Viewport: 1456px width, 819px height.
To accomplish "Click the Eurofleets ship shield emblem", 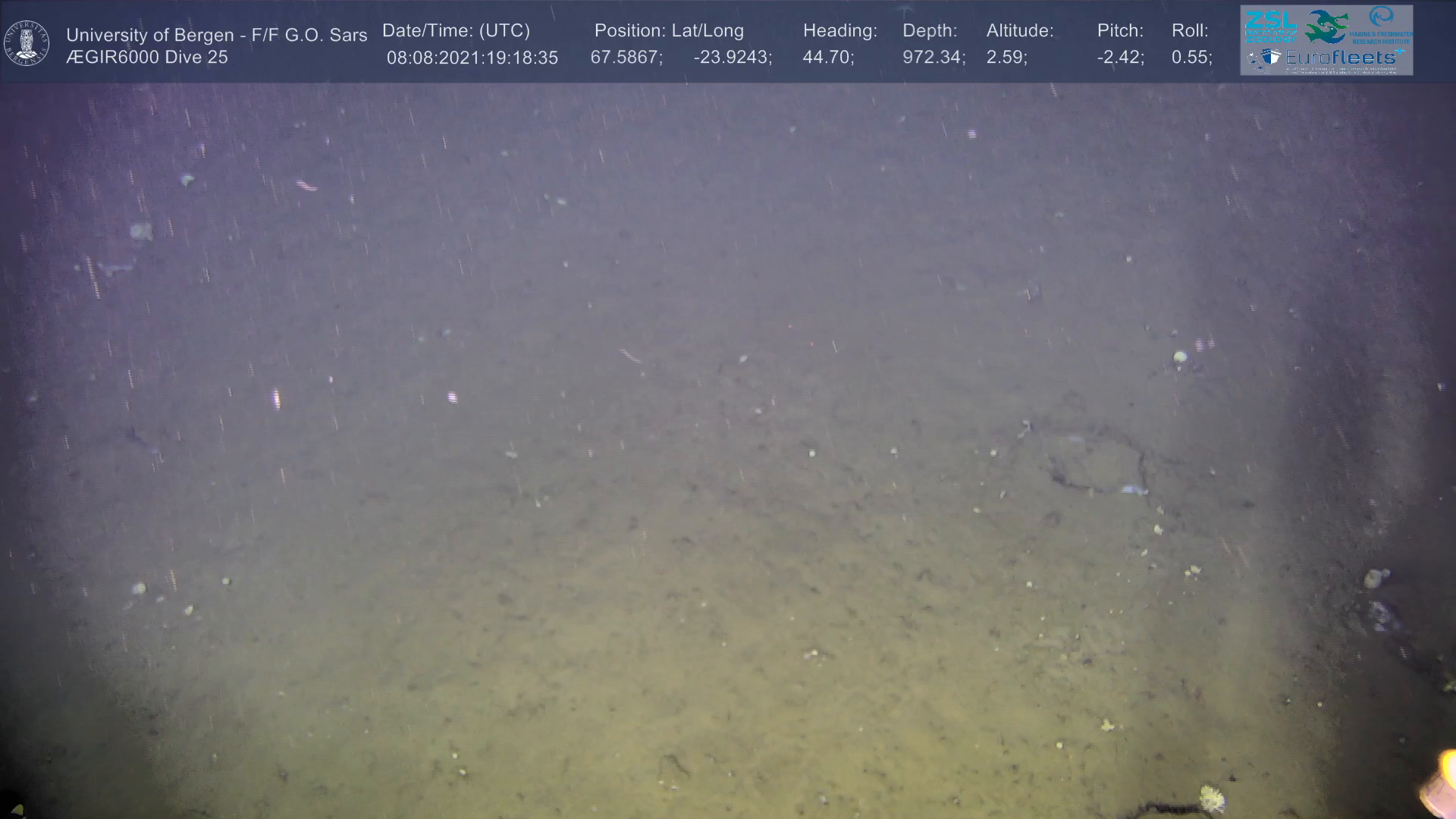I will click(x=1271, y=58).
